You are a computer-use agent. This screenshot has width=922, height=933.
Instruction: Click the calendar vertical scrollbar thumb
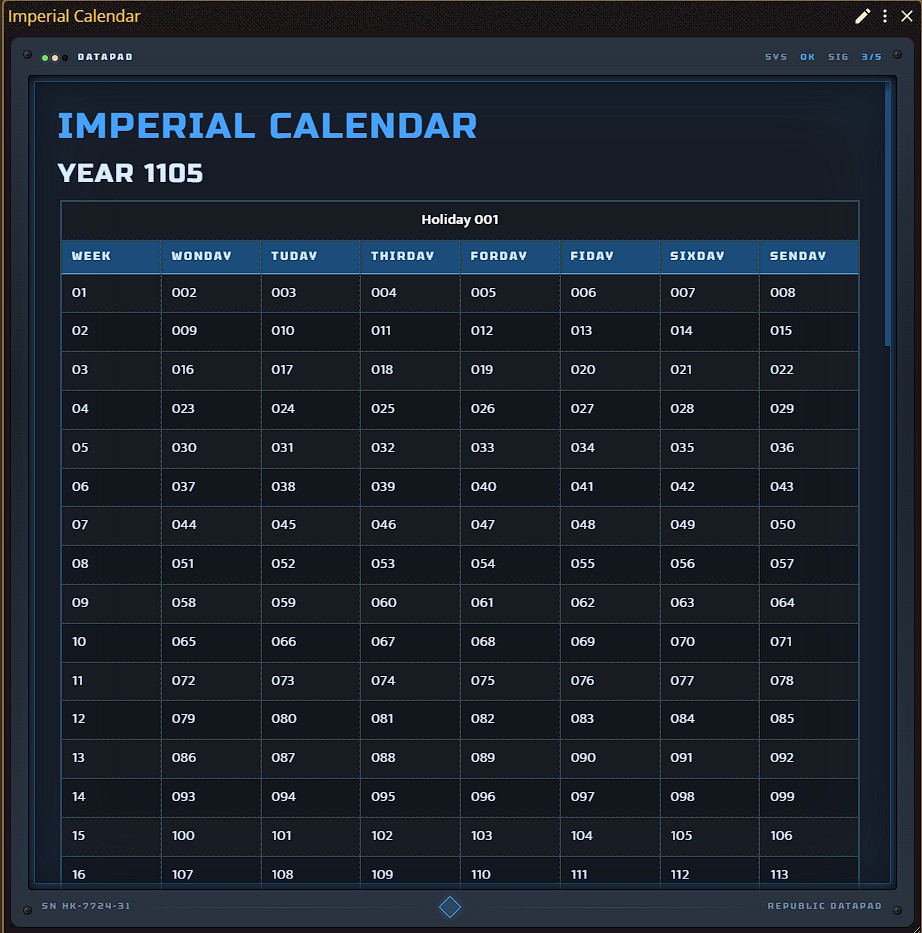coord(887,214)
